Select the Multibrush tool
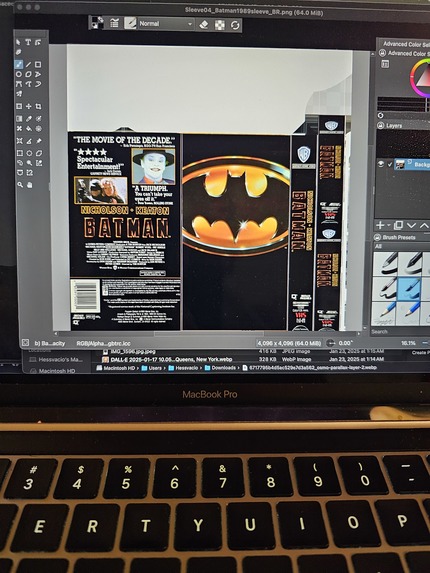The height and width of the screenshot is (573, 430). [x=19, y=94]
